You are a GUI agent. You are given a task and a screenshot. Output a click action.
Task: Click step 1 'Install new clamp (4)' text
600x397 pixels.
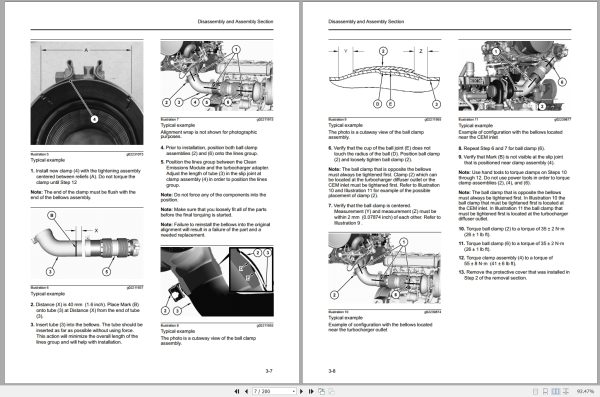86,176
